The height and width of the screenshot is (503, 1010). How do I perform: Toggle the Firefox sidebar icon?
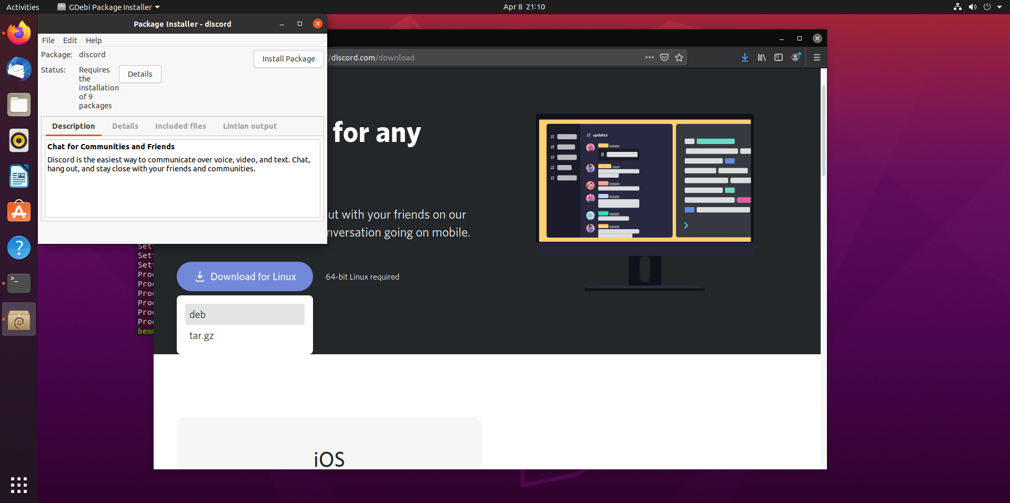[778, 58]
